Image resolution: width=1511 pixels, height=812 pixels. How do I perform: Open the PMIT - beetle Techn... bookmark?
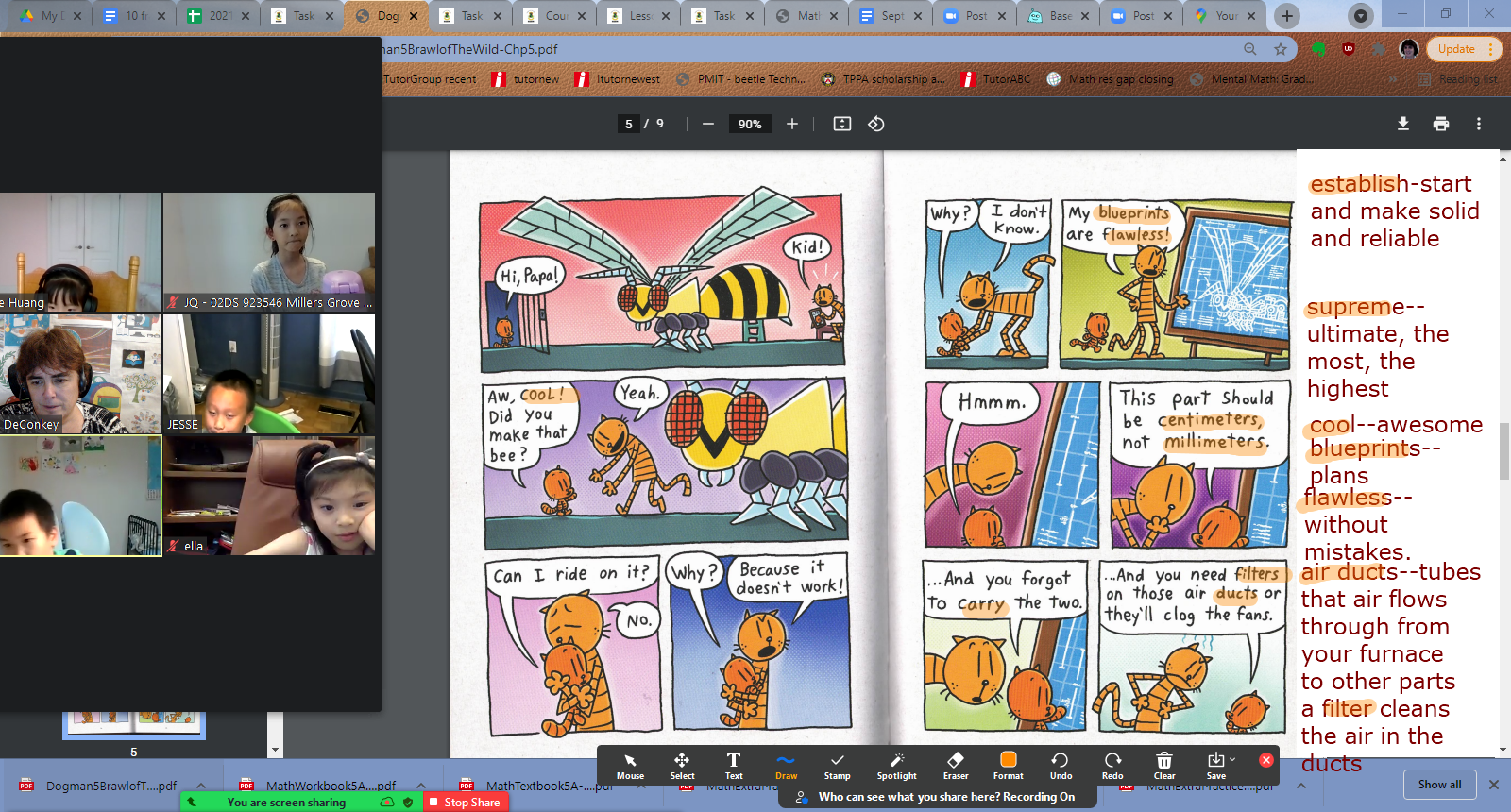coord(741,79)
